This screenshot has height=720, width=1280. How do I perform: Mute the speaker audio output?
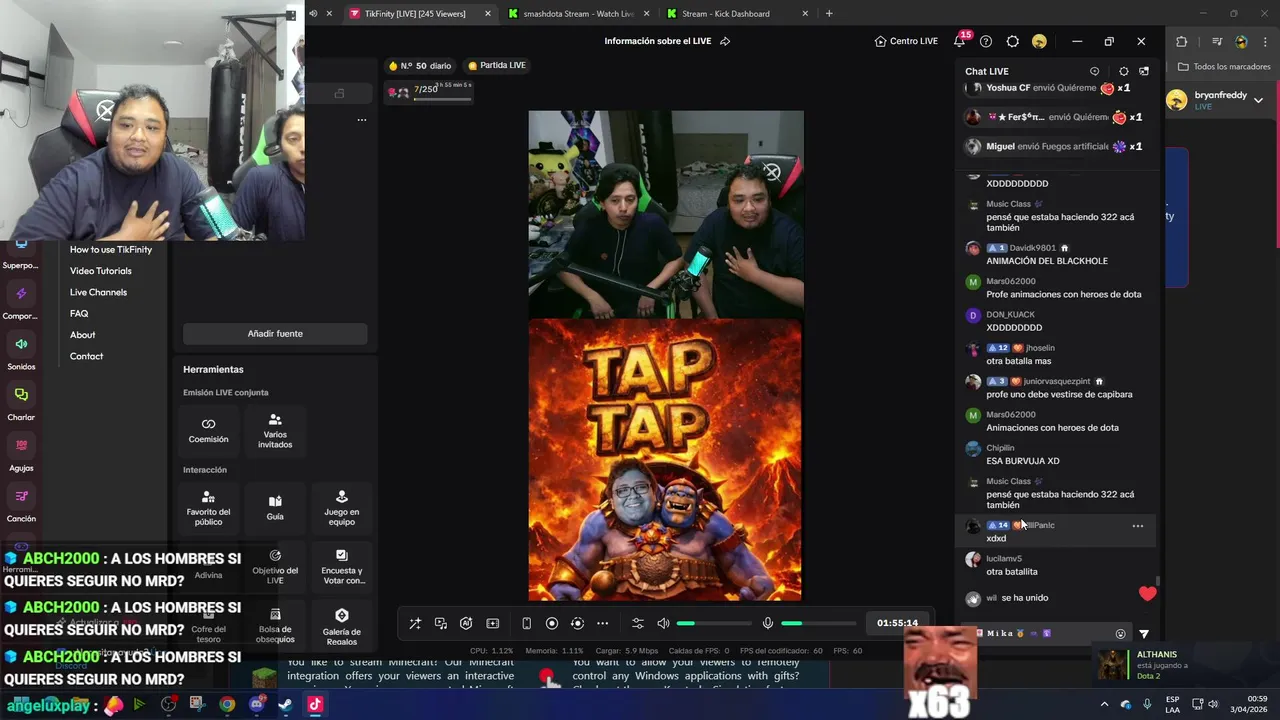[x=663, y=623]
